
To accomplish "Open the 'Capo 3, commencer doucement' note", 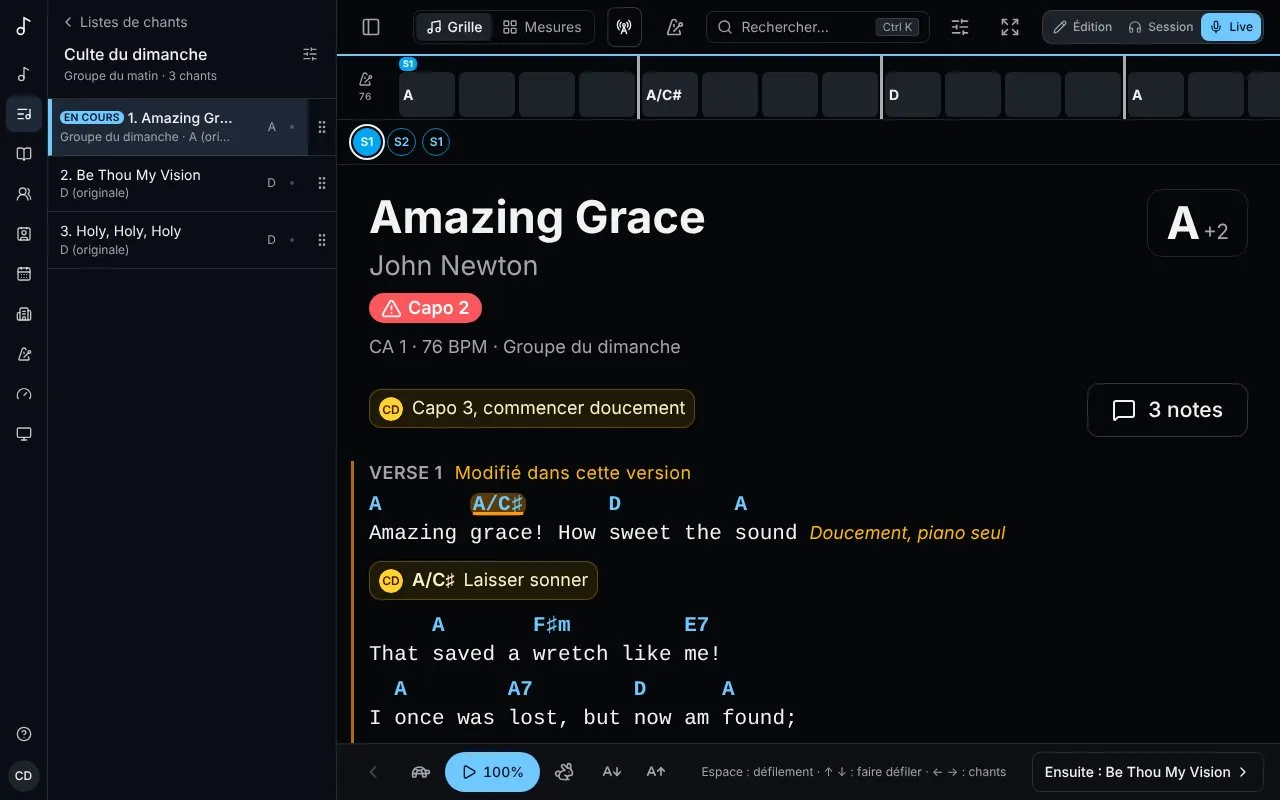I will pos(531,408).
